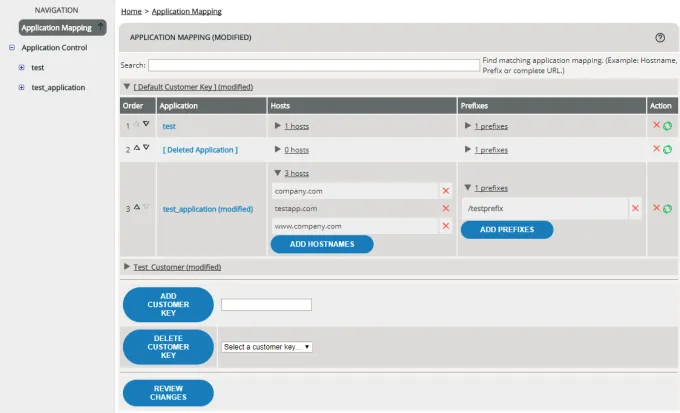The height and width of the screenshot is (413, 680).
Task: Open the help question mark icon
Action: click(x=660, y=37)
